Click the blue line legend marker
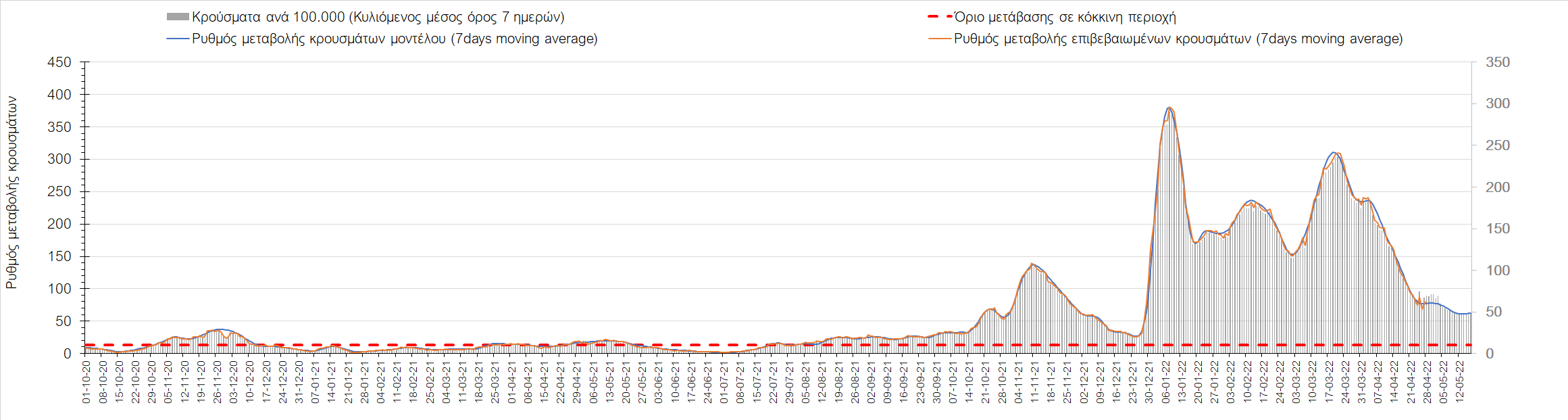This screenshot has height=420, width=1568. point(178,39)
